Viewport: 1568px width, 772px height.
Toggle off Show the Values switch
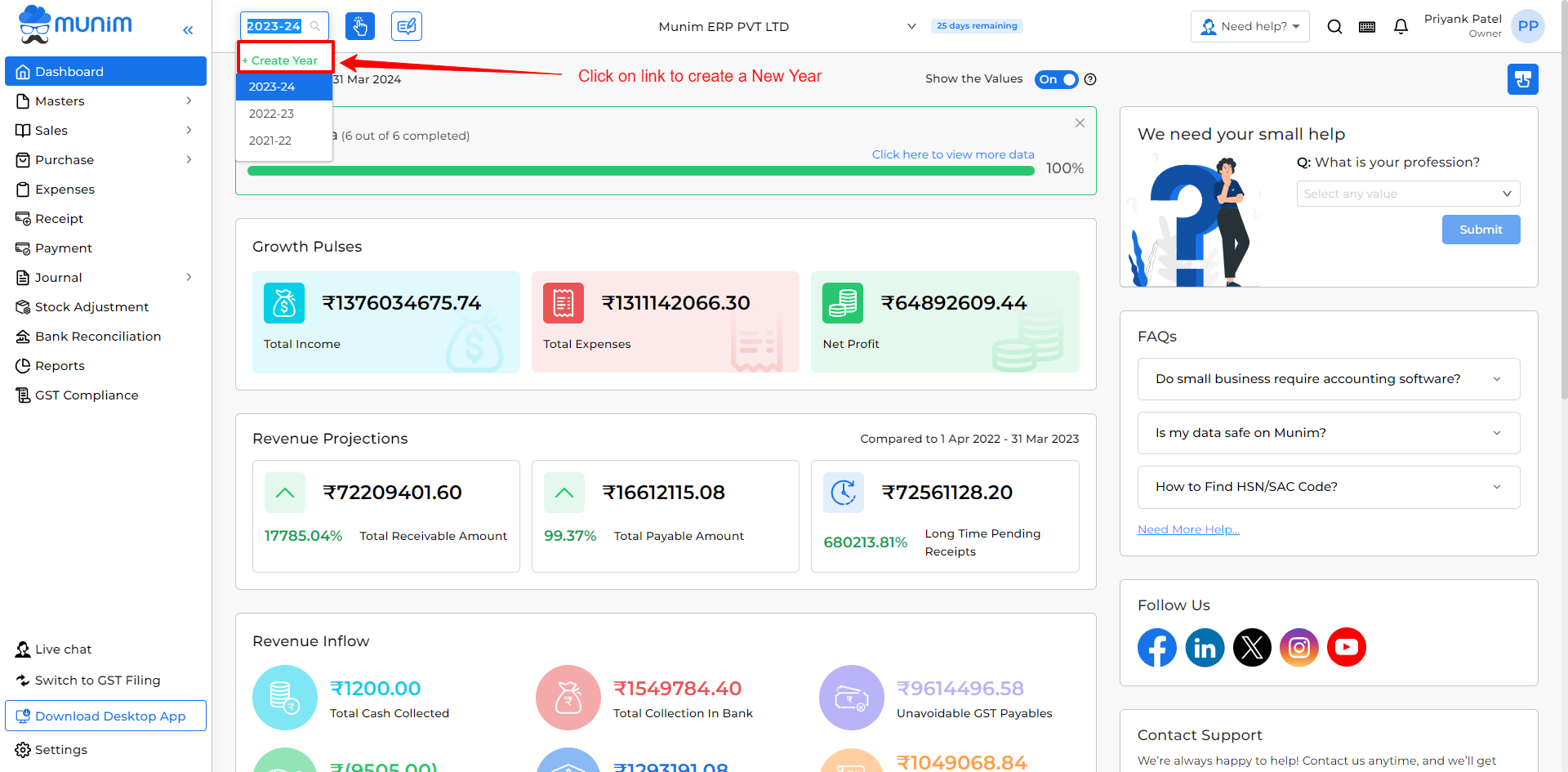pos(1056,79)
